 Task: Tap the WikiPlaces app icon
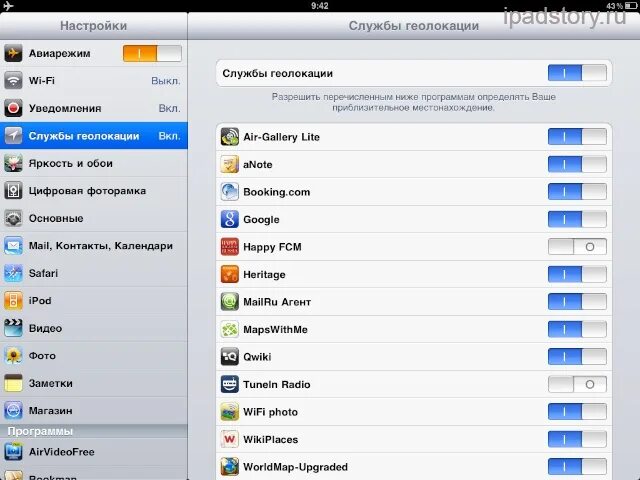[229, 439]
